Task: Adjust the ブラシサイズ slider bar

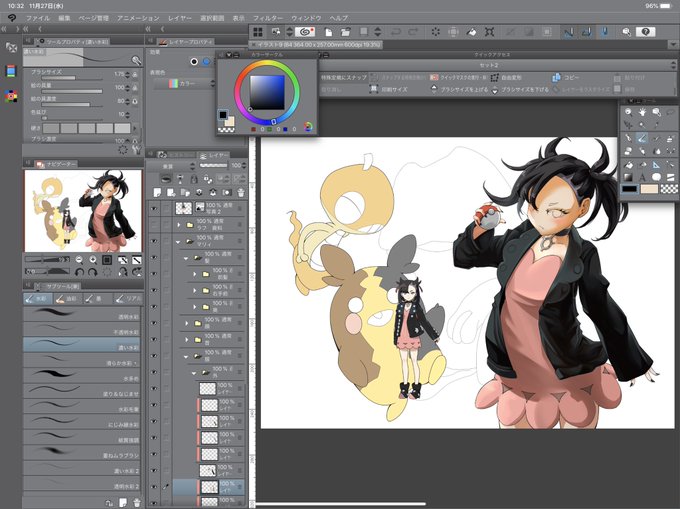Action: tap(72, 78)
